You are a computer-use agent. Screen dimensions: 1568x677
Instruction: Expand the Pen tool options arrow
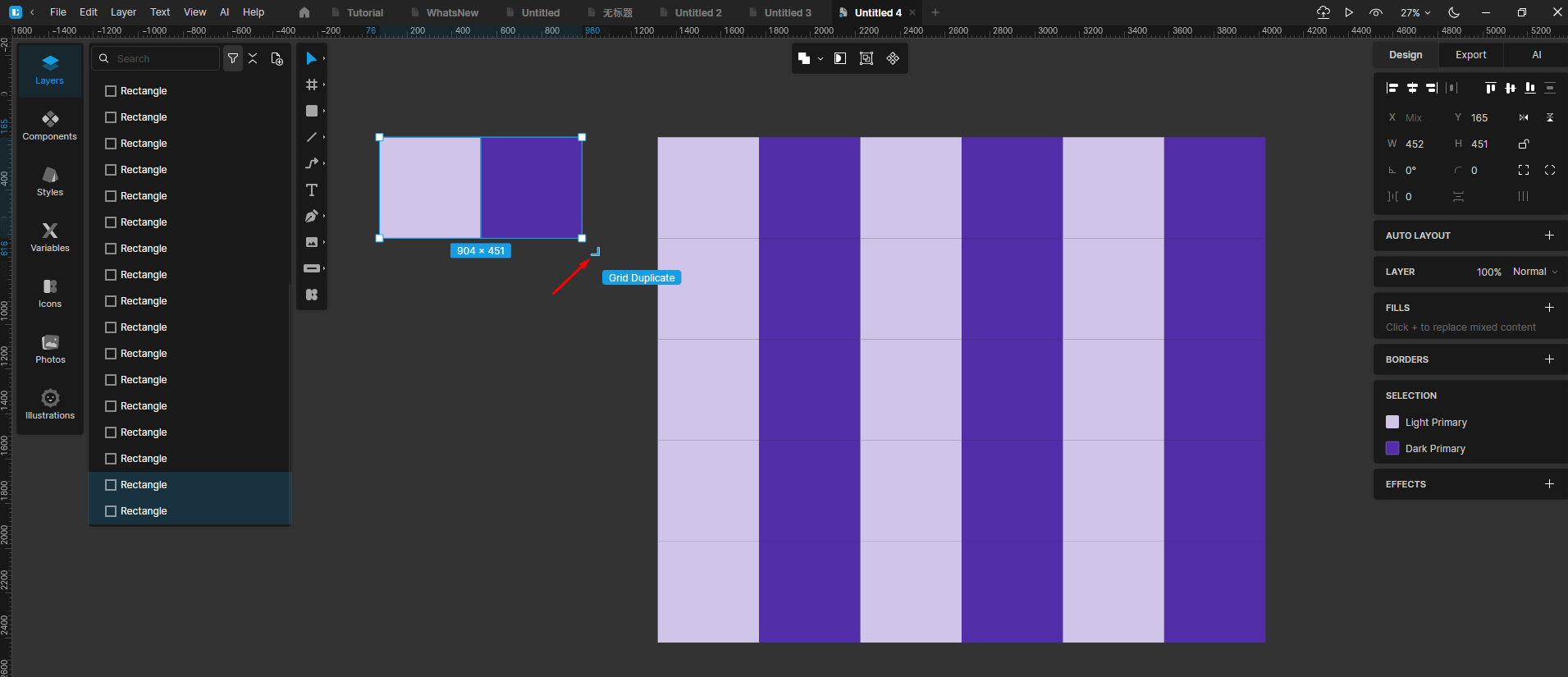(324, 216)
